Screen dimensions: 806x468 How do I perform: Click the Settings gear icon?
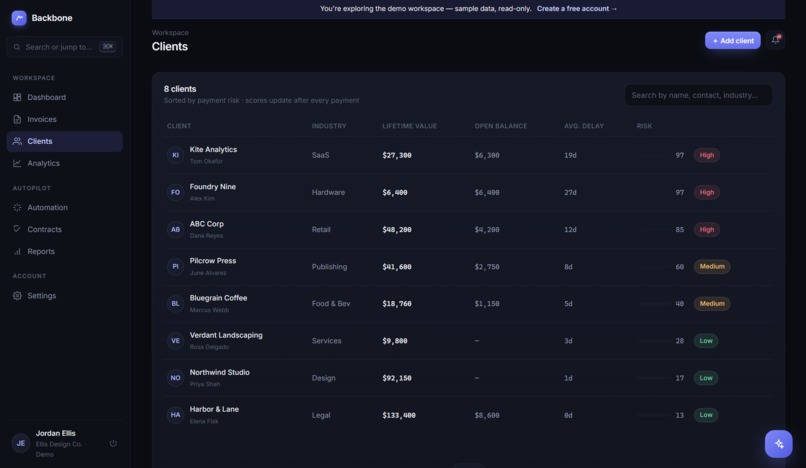[17, 296]
